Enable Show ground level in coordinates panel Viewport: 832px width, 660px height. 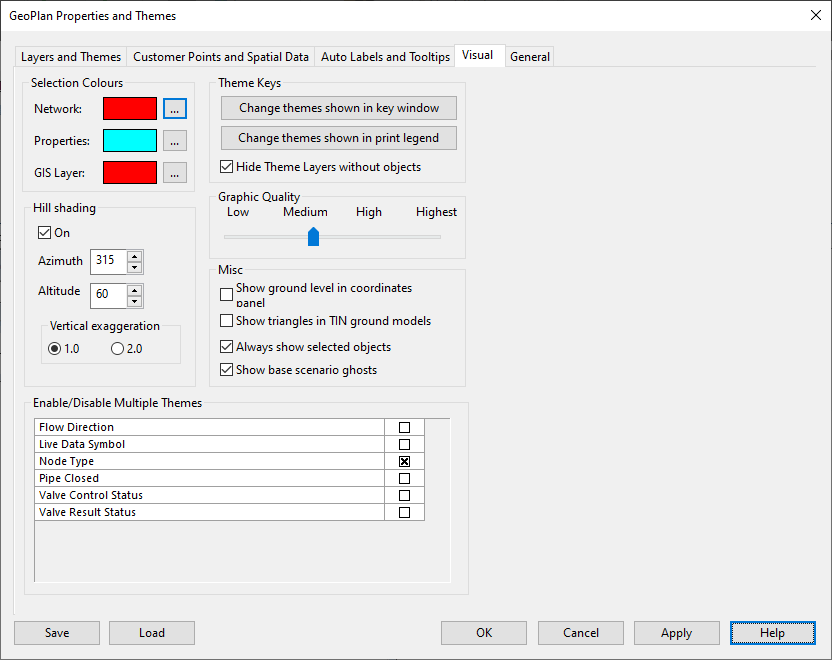[x=227, y=294]
